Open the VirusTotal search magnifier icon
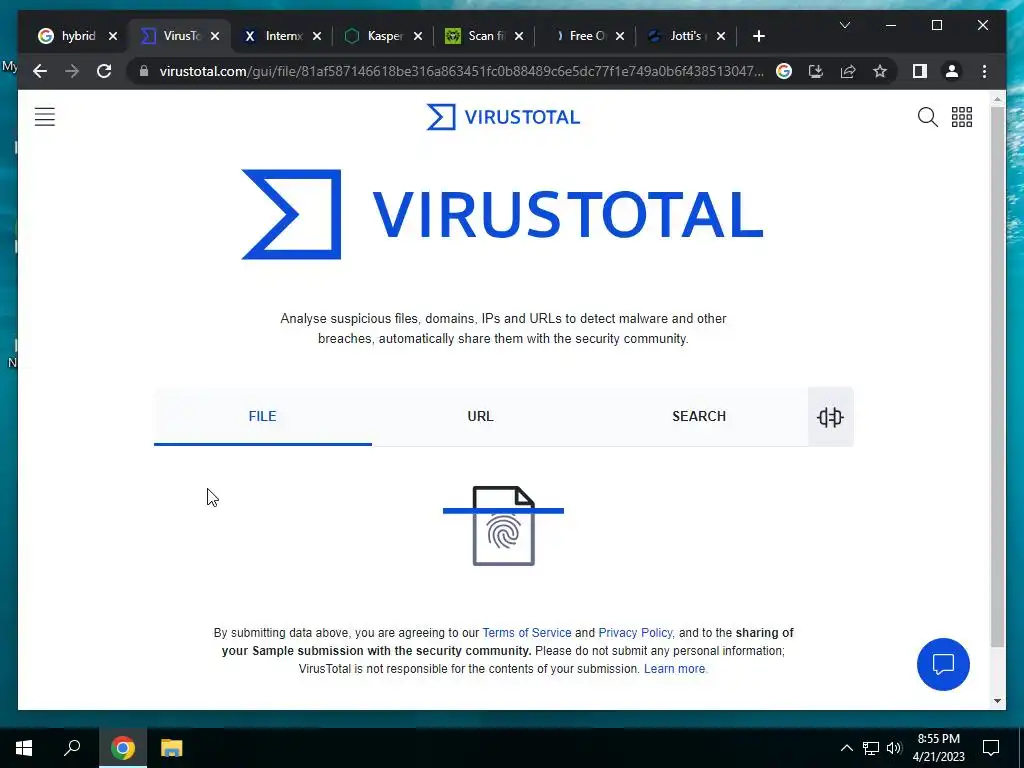The width and height of the screenshot is (1024, 768). pyautogui.click(x=927, y=117)
